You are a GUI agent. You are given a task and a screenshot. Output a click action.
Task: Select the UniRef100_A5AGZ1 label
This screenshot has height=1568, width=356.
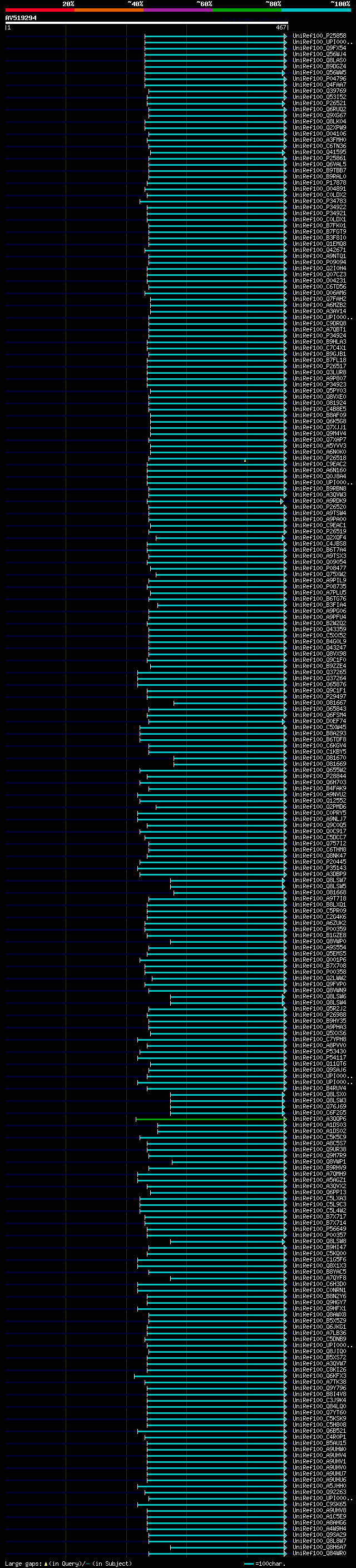319,1180
